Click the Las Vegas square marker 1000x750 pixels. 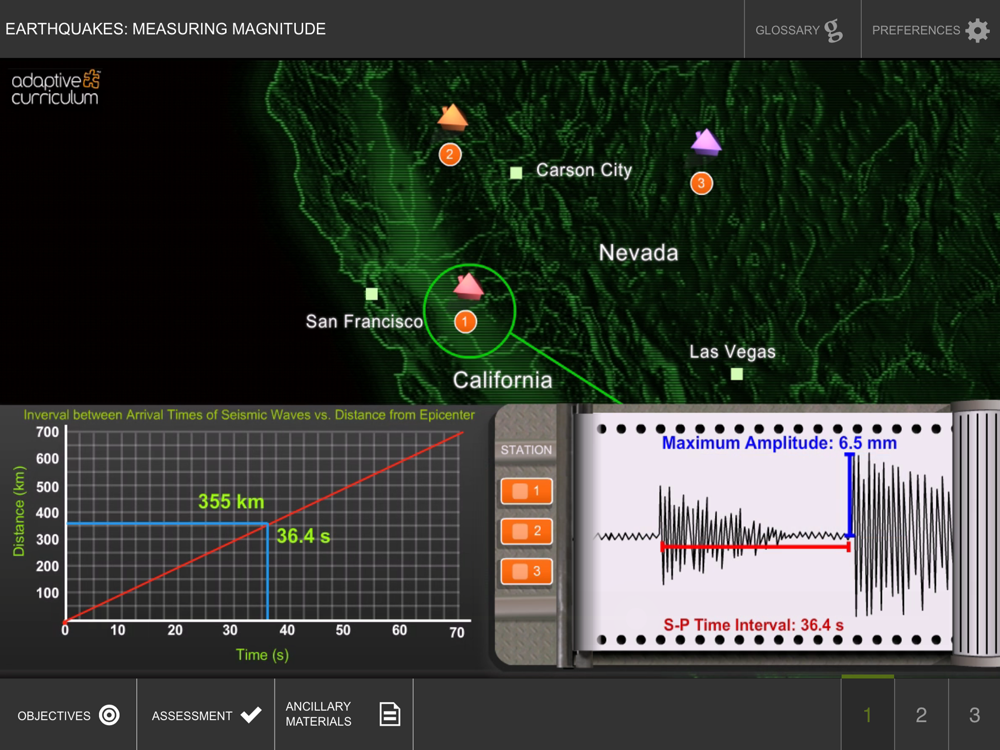(737, 374)
